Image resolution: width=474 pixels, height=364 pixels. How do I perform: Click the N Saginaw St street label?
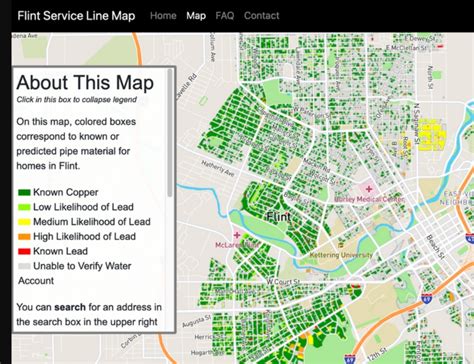(x=417, y=125)
